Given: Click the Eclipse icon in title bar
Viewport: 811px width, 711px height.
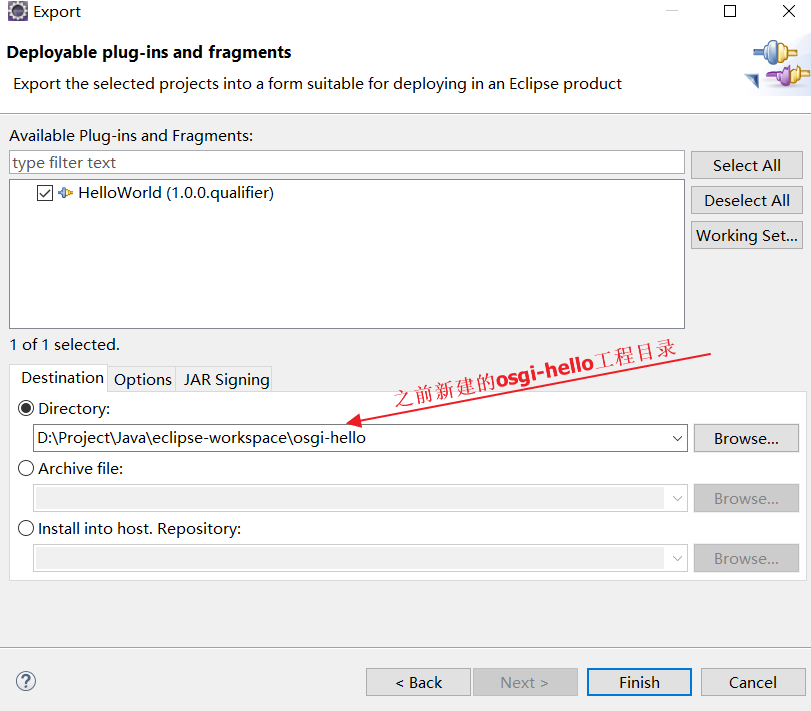Looking at the screenshot, I should click(x=18, y=11).
